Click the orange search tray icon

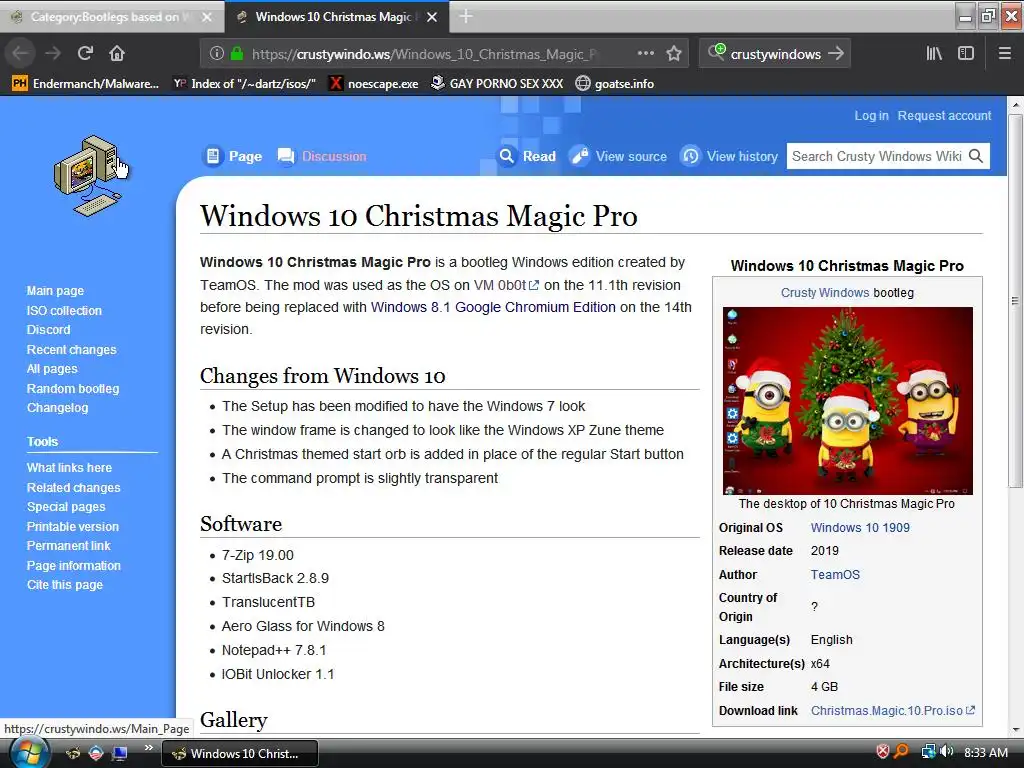point(901,752)
